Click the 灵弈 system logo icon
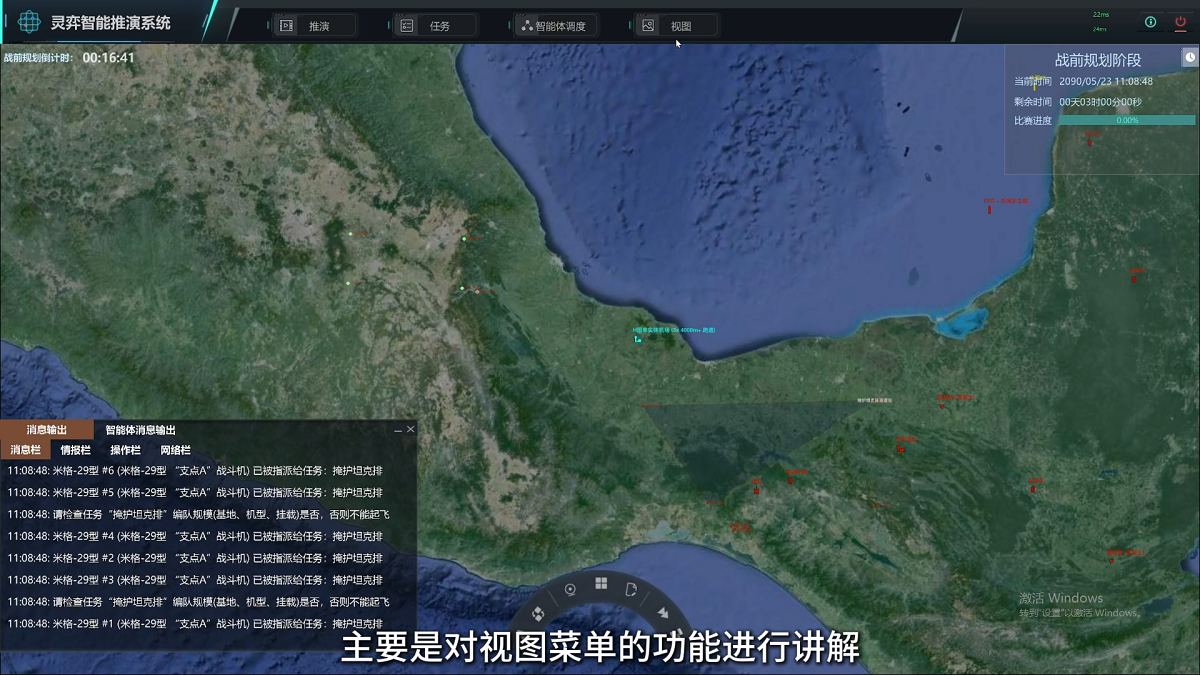Viewport: 1200px width, 675px height. click(29, 23)
